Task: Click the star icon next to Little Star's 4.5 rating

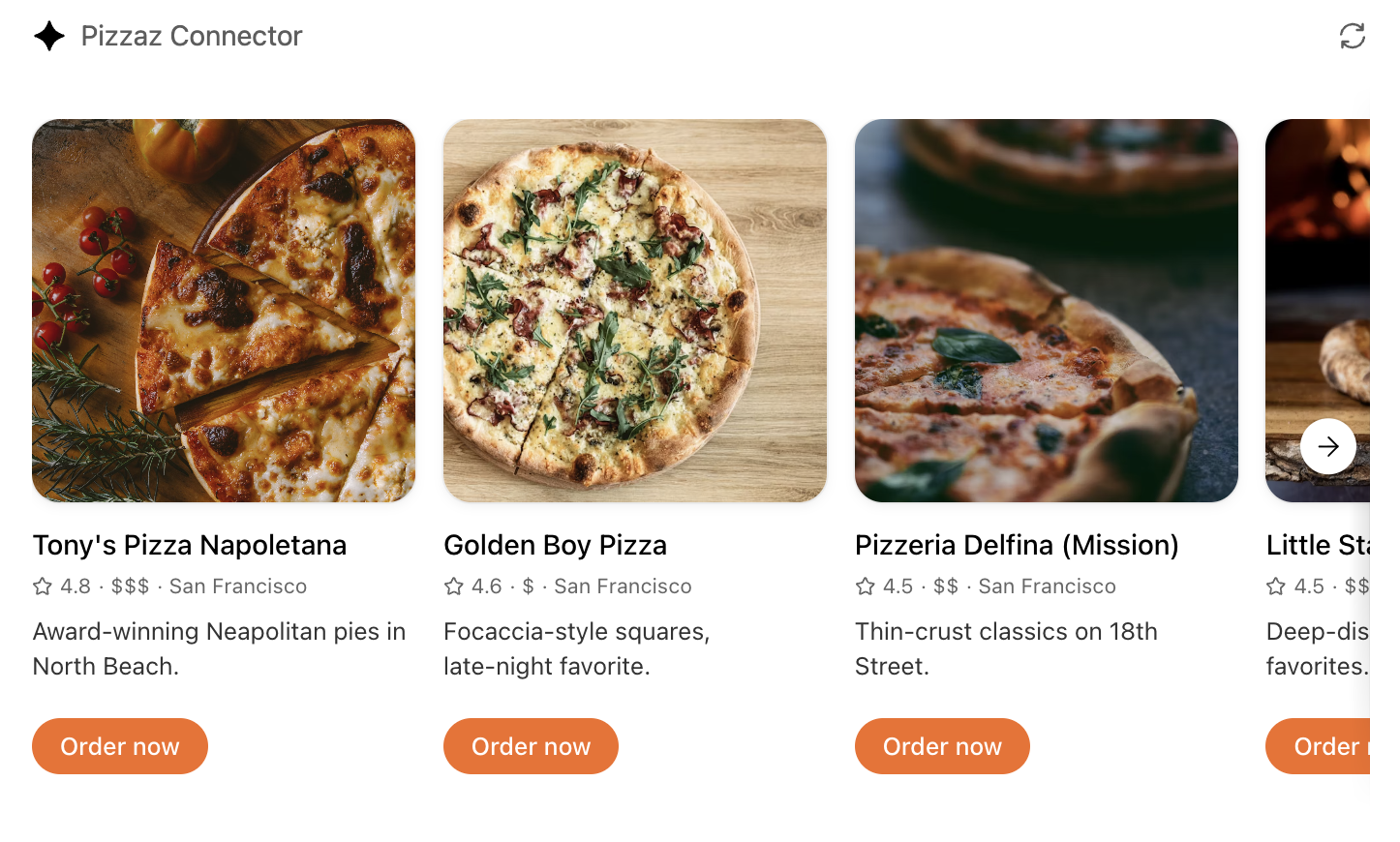Action: pos(1274,586)
